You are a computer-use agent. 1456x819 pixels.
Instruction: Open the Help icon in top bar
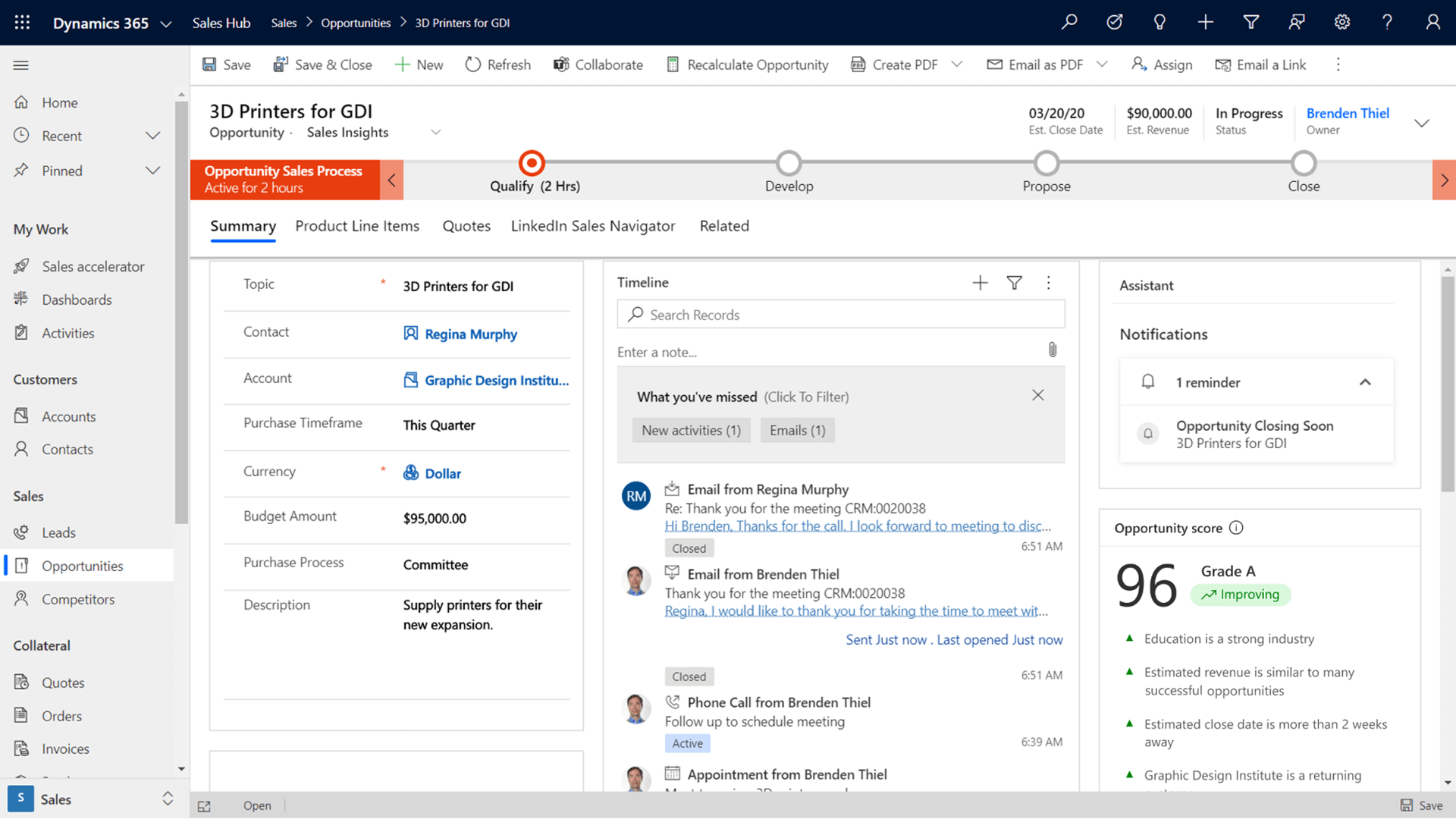tap(1387, 22)
